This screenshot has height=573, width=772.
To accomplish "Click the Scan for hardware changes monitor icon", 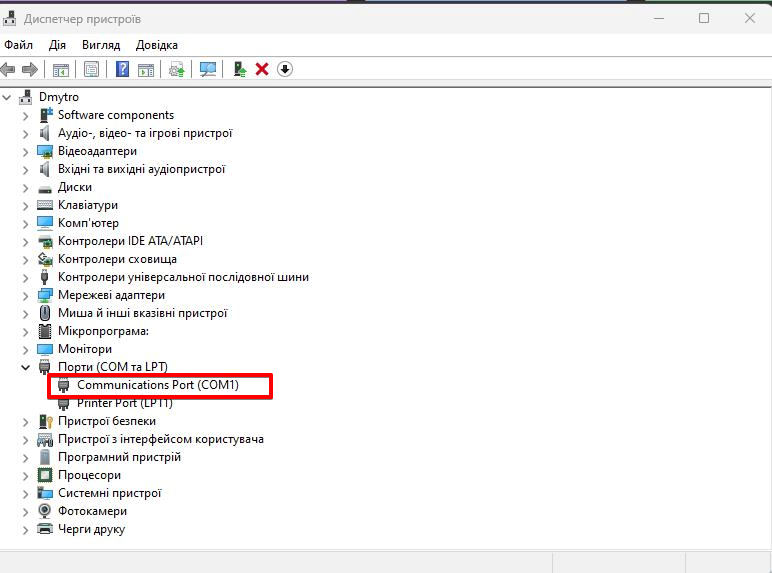I will tap(208, 69).
